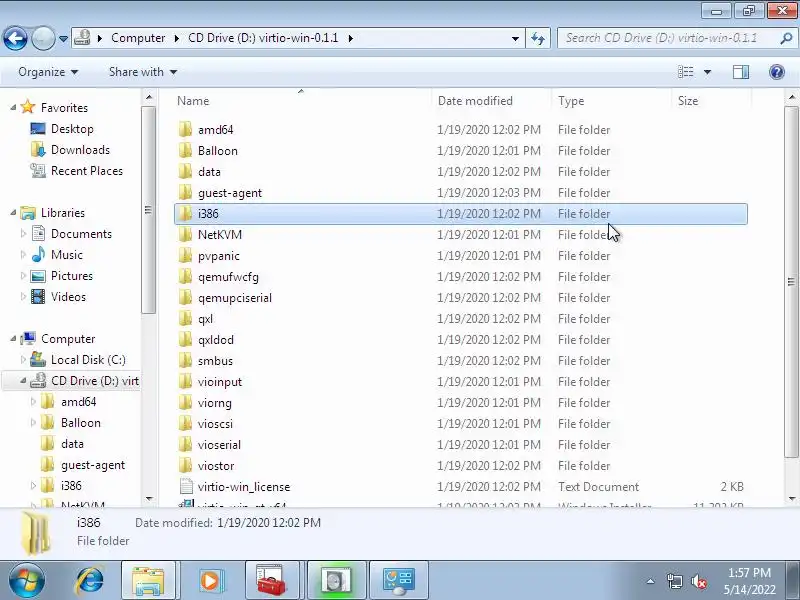Click the magnifier search icon
Screen dimensions: 800x600
coord(786,38)
